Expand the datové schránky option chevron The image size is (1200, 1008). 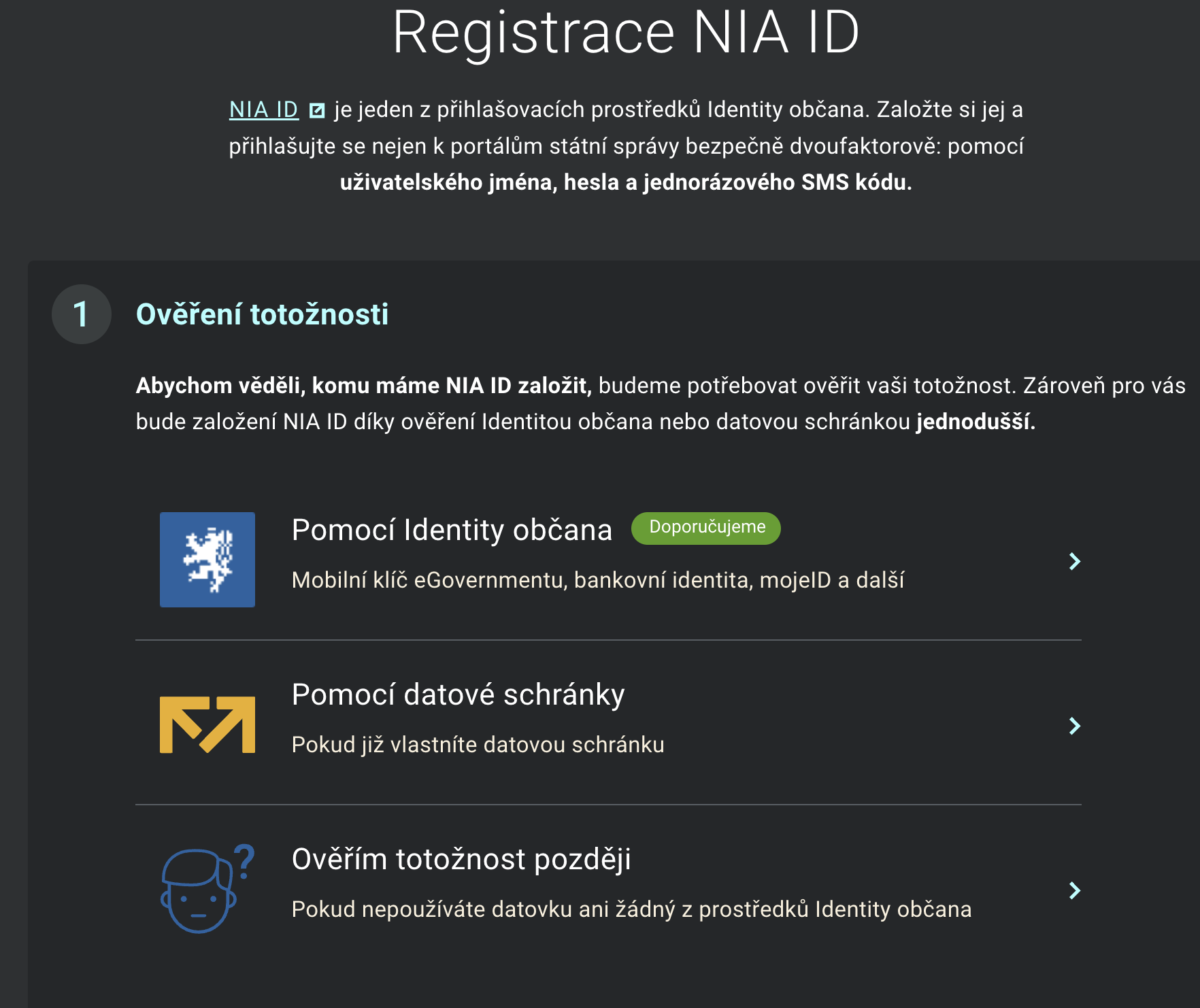[1074, 726]
